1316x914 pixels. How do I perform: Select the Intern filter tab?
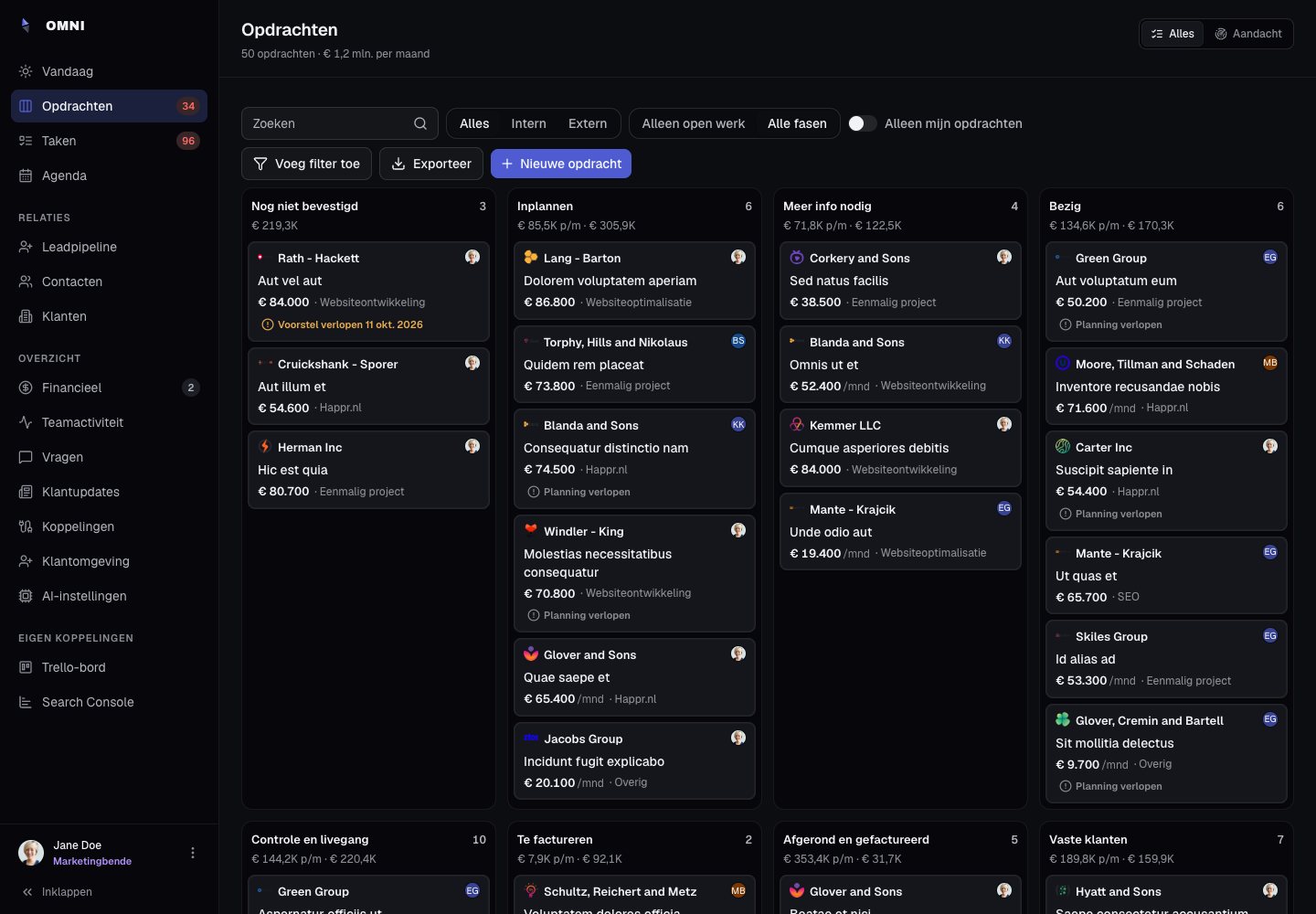[528, 123]
